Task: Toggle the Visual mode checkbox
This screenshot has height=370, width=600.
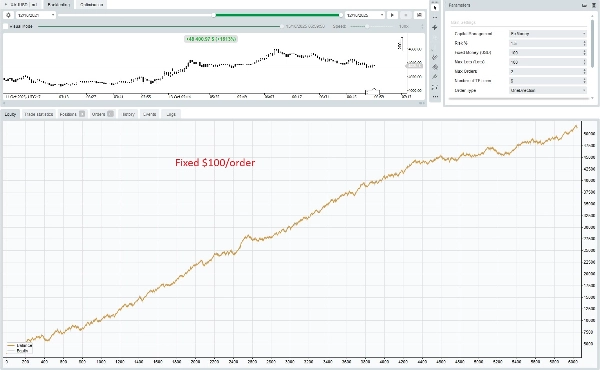Action: pos(6,26)
